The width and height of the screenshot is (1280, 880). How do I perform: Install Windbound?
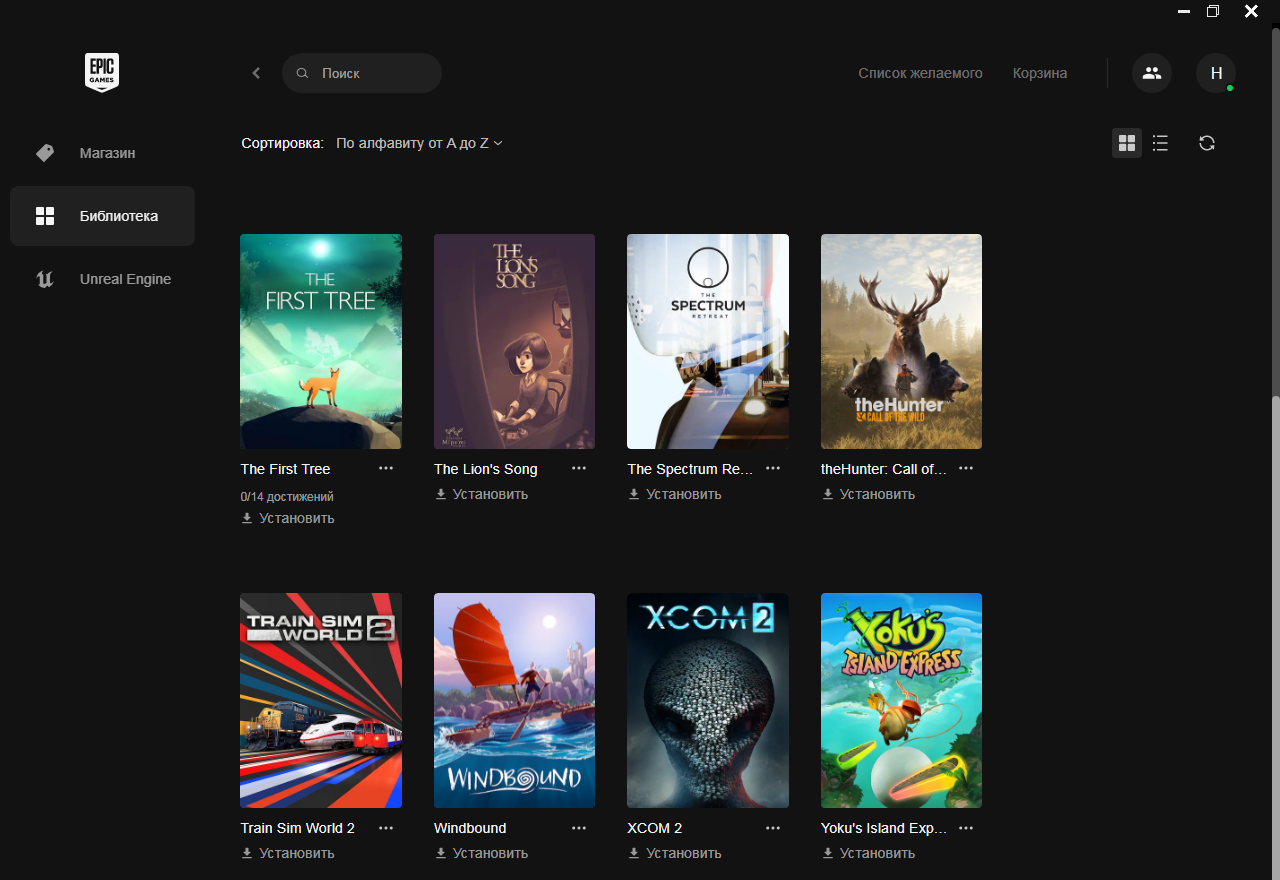click(x=481, y=853)
